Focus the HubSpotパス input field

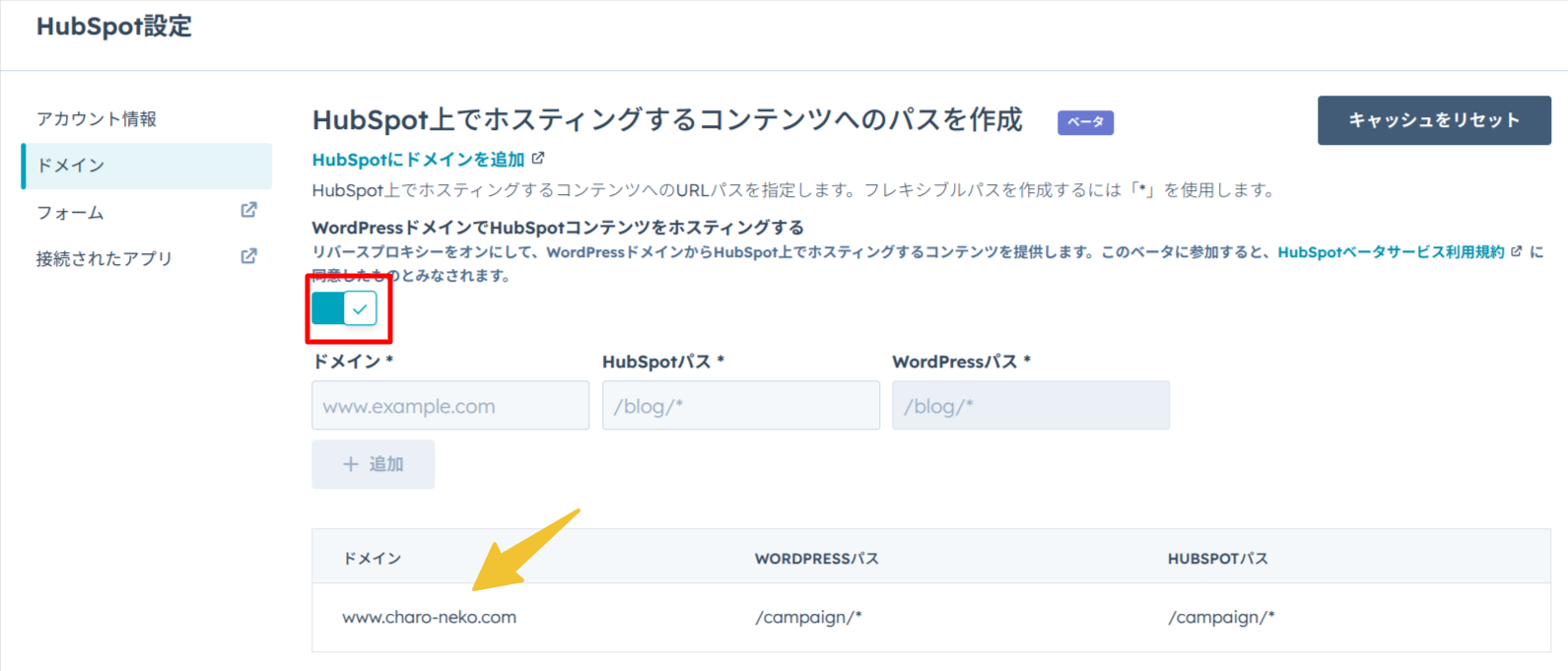(x=741, y=405)
